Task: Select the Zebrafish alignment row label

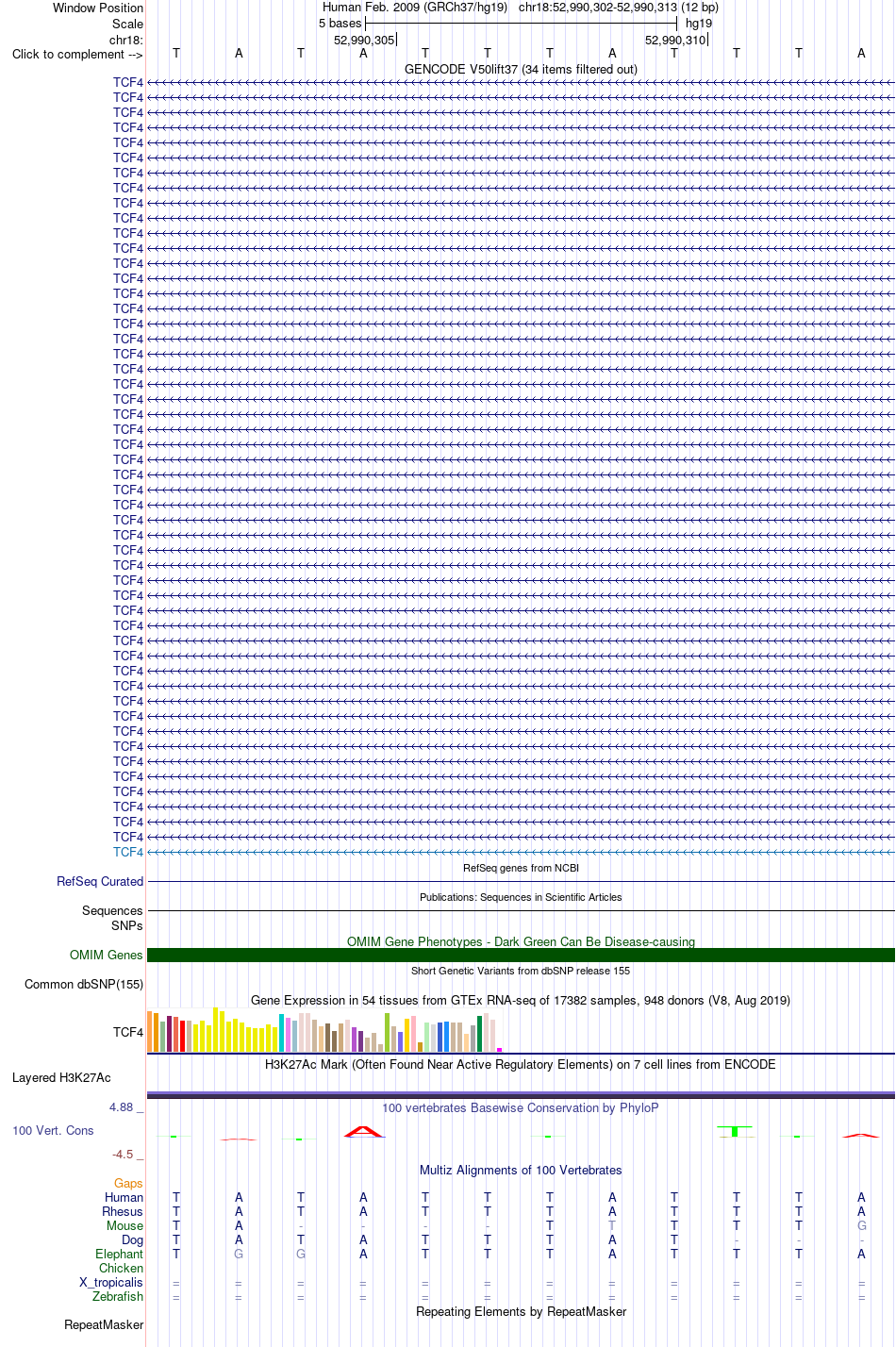Action: (x=118, y=1296)
